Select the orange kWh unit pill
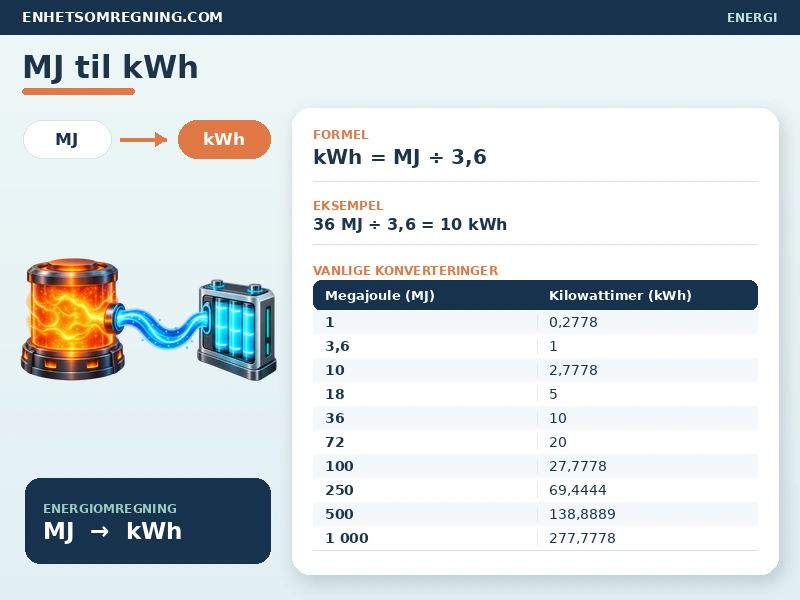The width and height of the screenshot is (800, 600). point(224,139)
